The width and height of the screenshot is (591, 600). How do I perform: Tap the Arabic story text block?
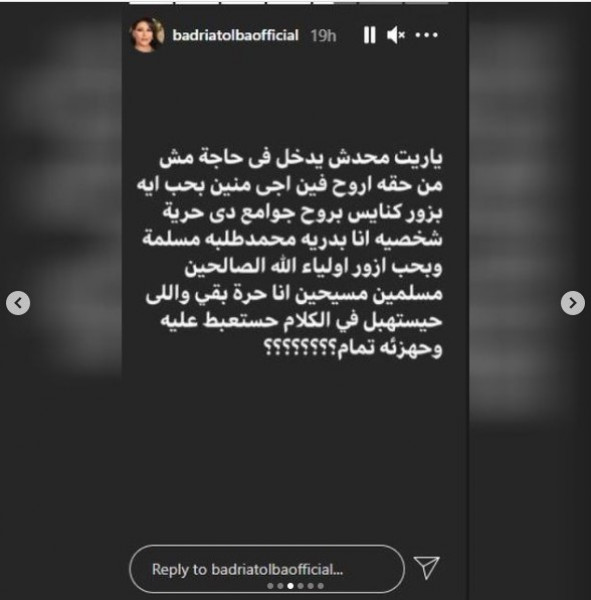290,253
